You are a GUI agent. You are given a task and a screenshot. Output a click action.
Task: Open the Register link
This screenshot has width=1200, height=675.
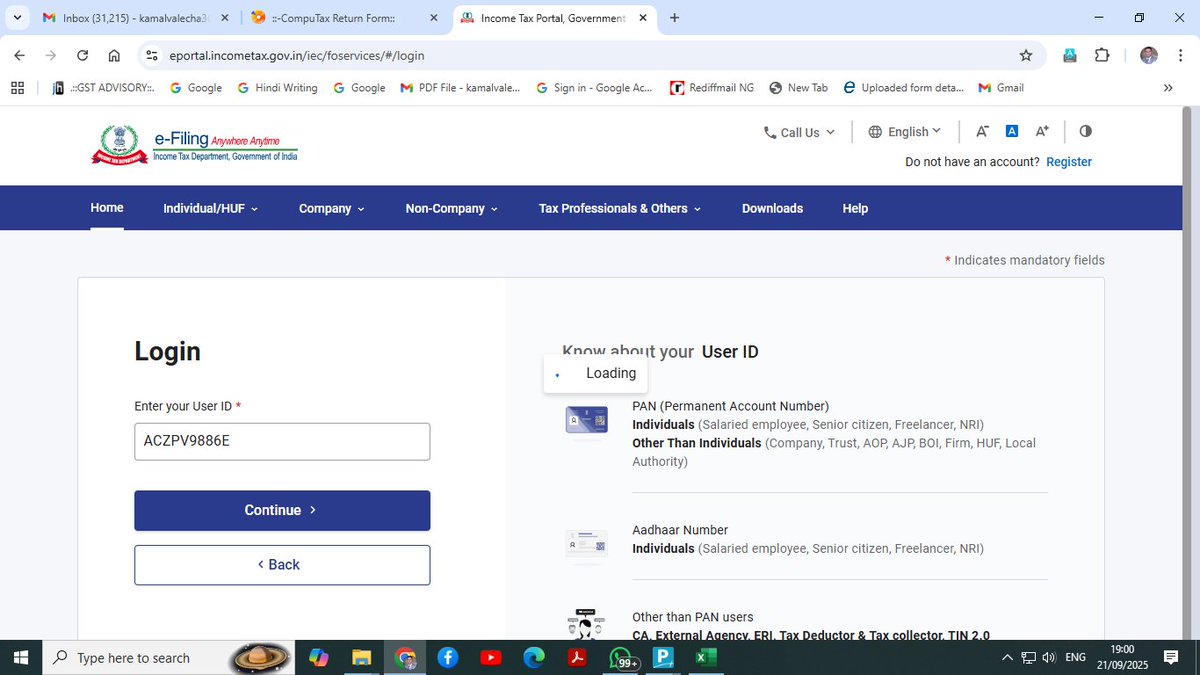click(x=1068, y=161)
